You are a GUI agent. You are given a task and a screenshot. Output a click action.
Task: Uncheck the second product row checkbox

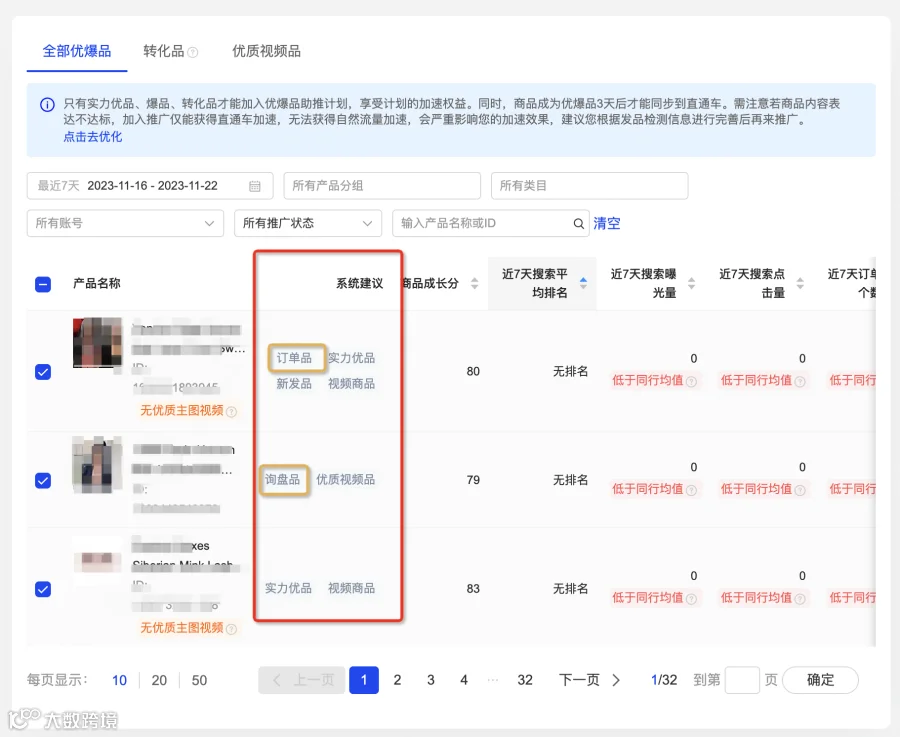[43, 480]
